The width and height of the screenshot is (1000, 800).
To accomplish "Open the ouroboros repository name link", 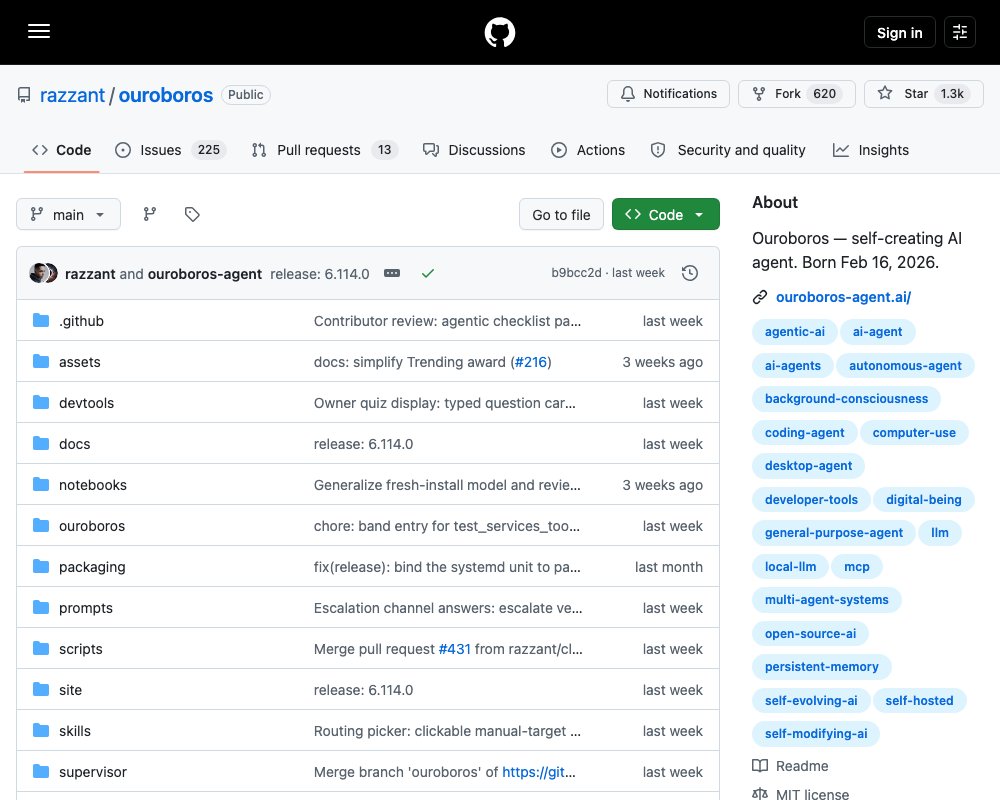I will [x=166, y=95].
